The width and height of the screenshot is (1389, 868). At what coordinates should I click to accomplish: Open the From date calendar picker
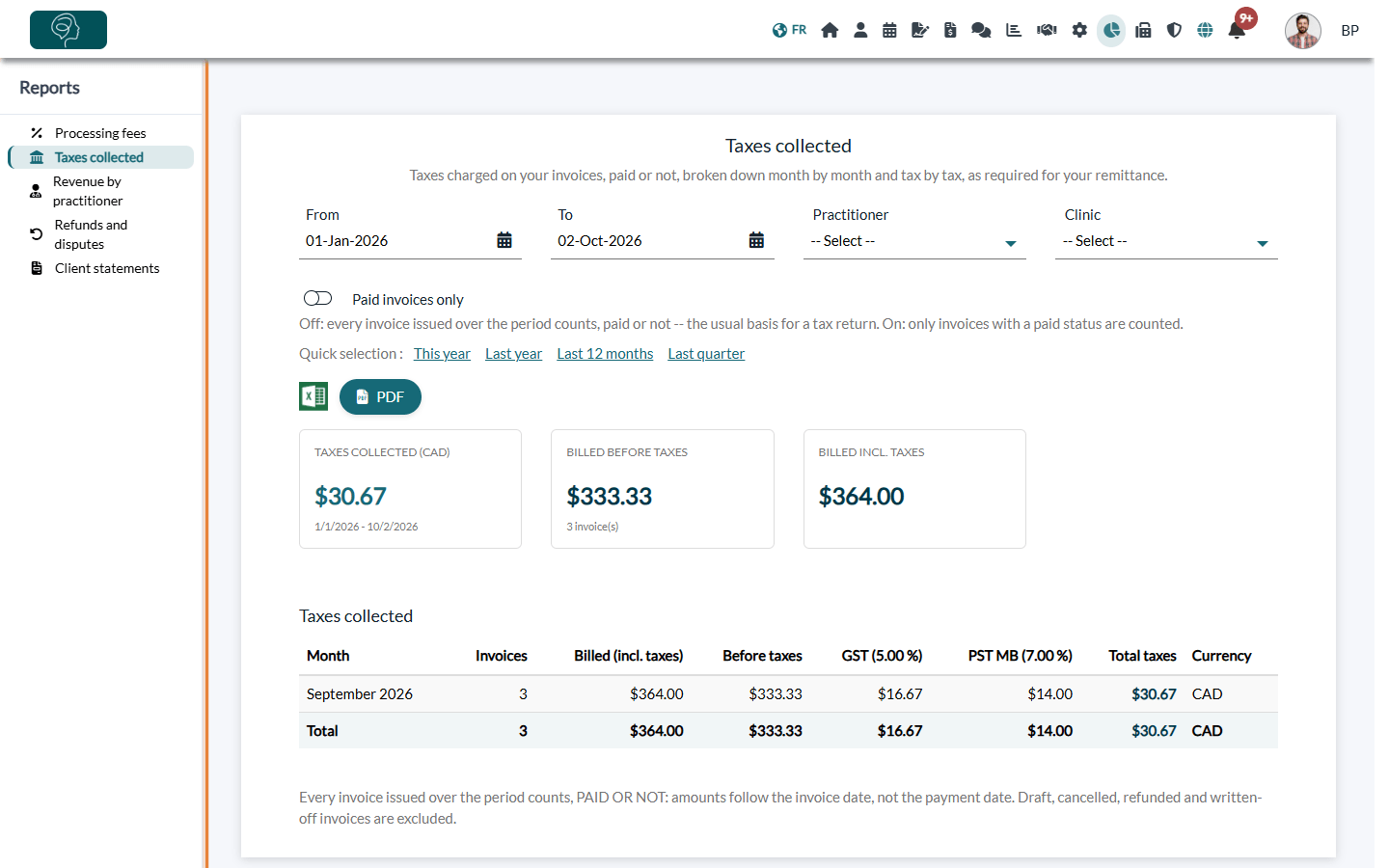tap(504, 240)
